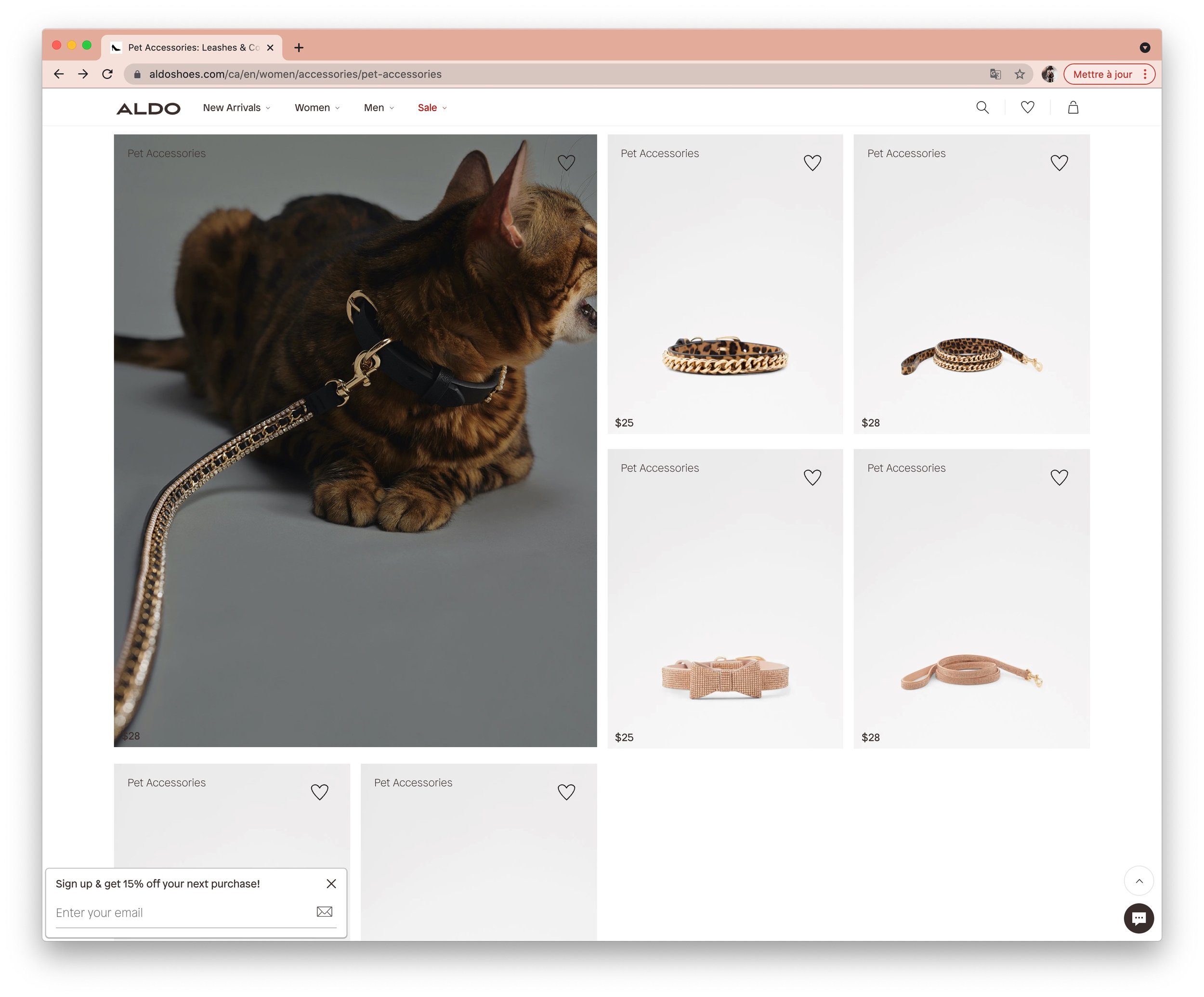Click Mettre à jour update button
This screenshot has width=1204, height=997.
click(1102, 74)
